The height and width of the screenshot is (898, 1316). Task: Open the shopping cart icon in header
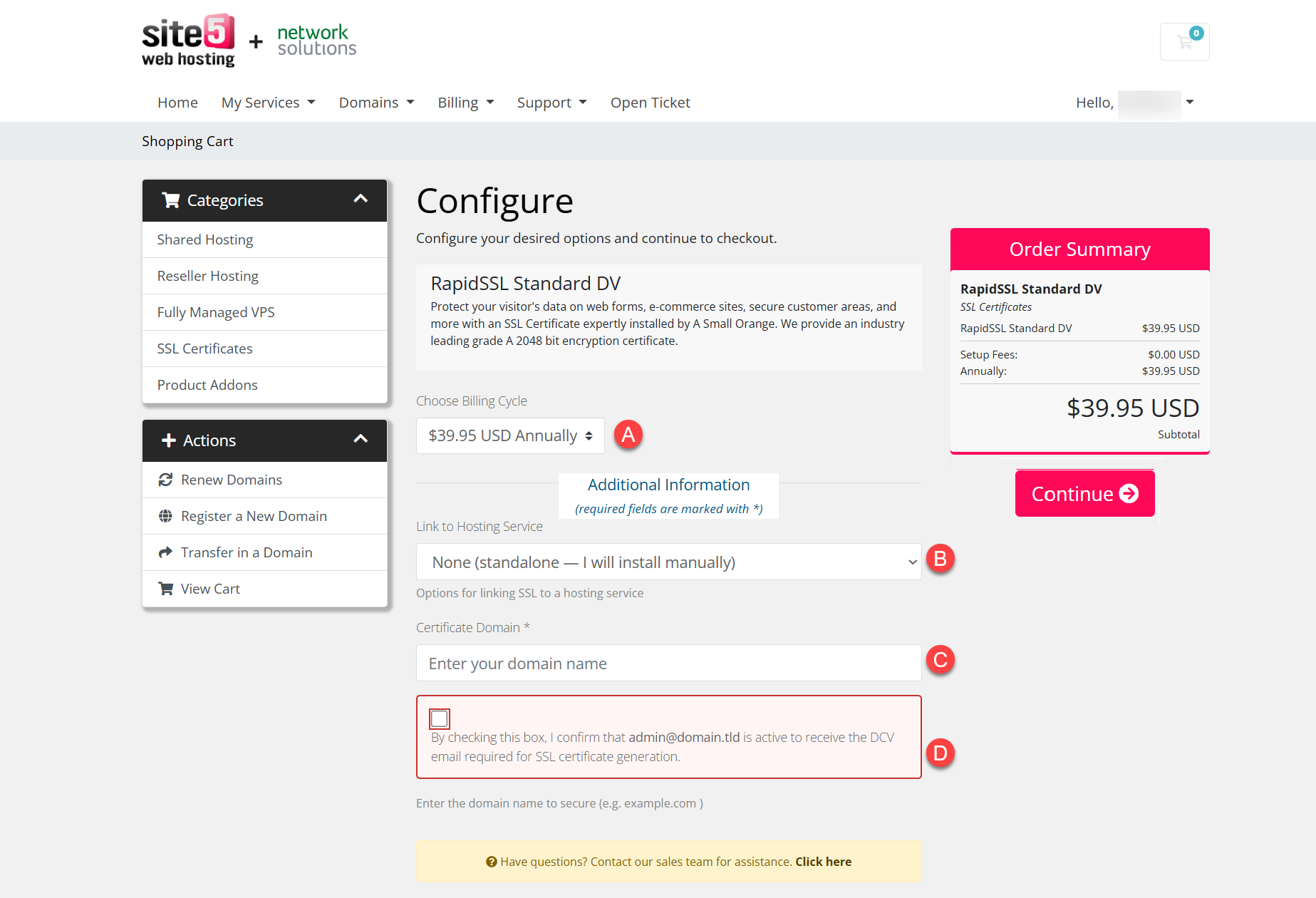pos(1184,41)
